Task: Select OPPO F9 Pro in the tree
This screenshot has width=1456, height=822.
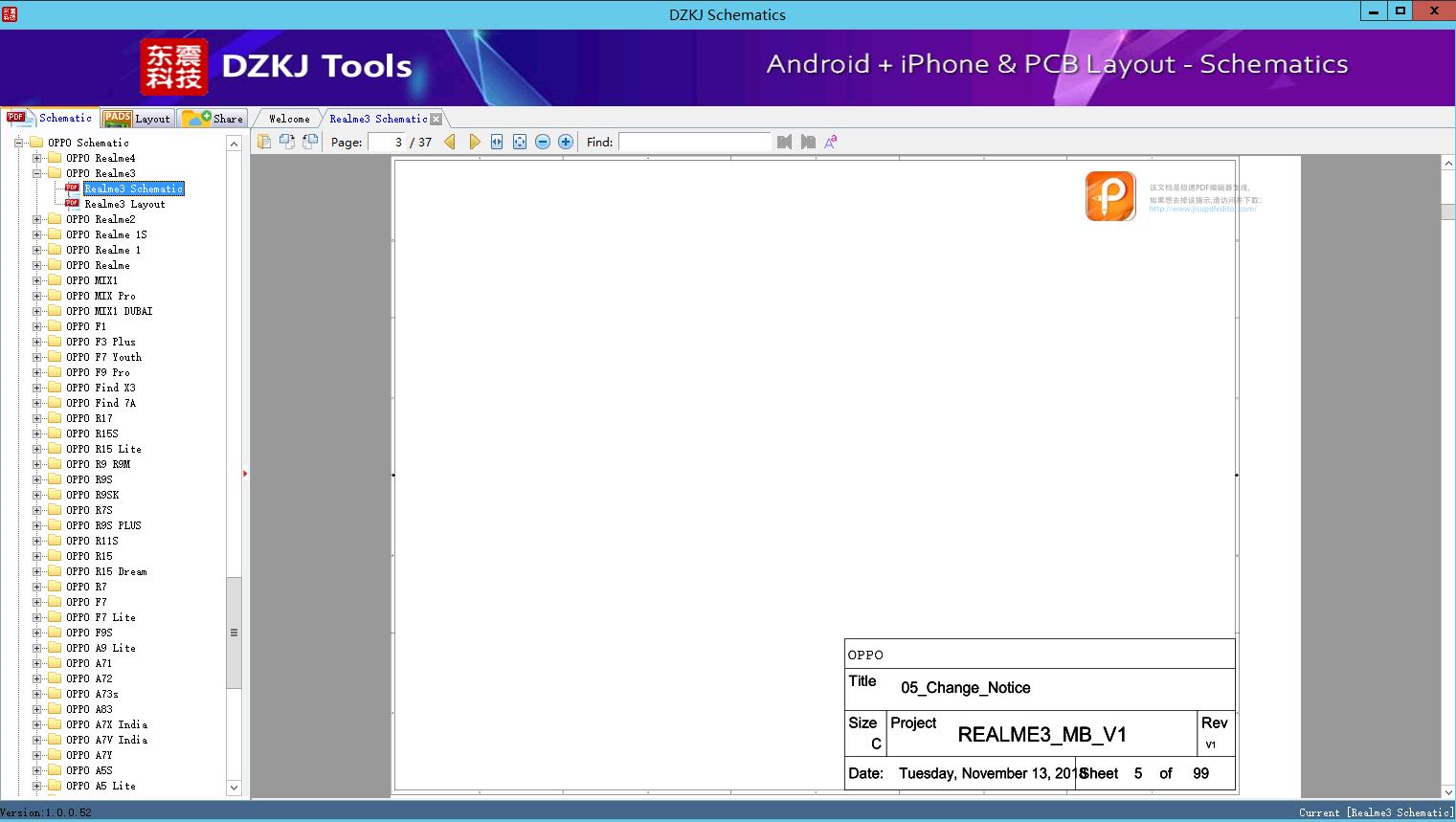Action: coord(98,372)
